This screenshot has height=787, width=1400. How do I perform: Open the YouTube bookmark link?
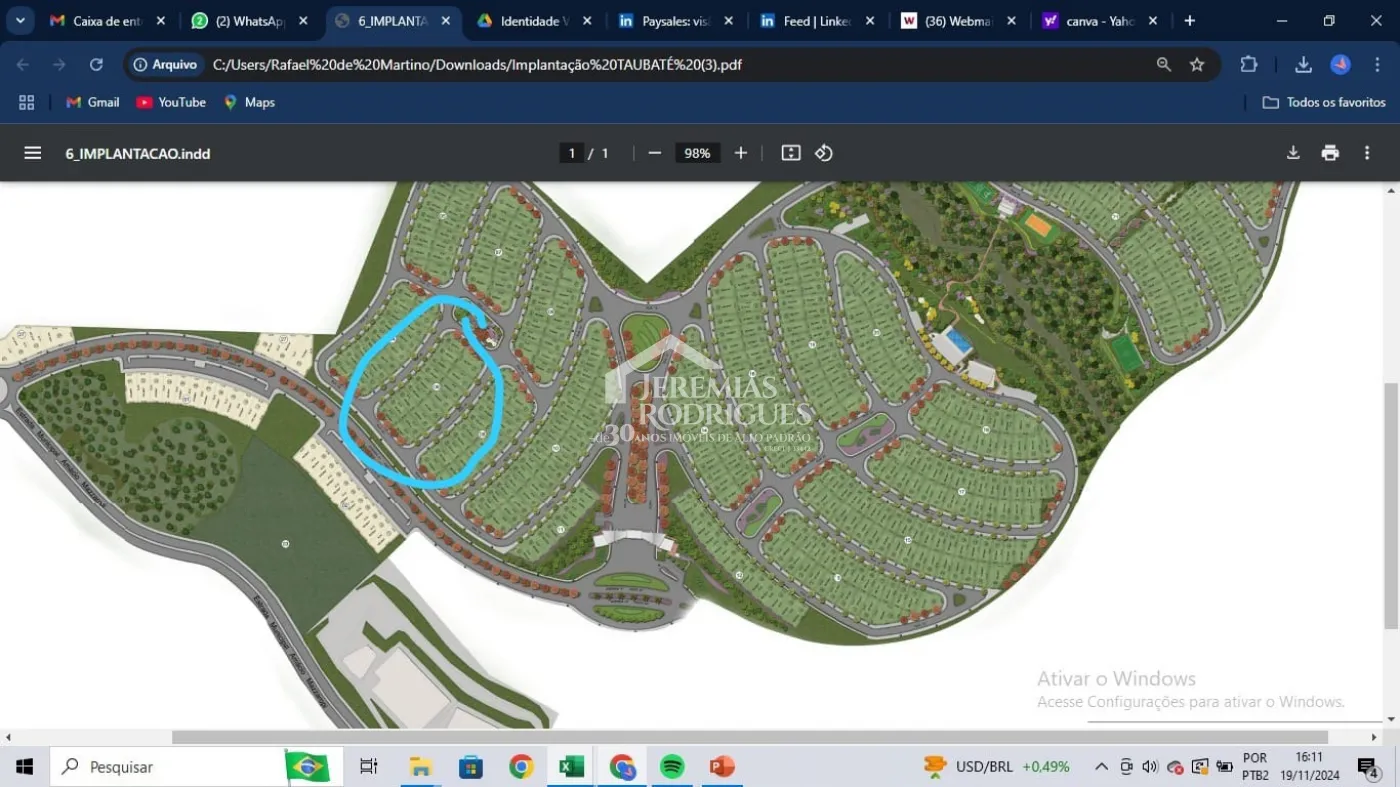pos(171,101)
